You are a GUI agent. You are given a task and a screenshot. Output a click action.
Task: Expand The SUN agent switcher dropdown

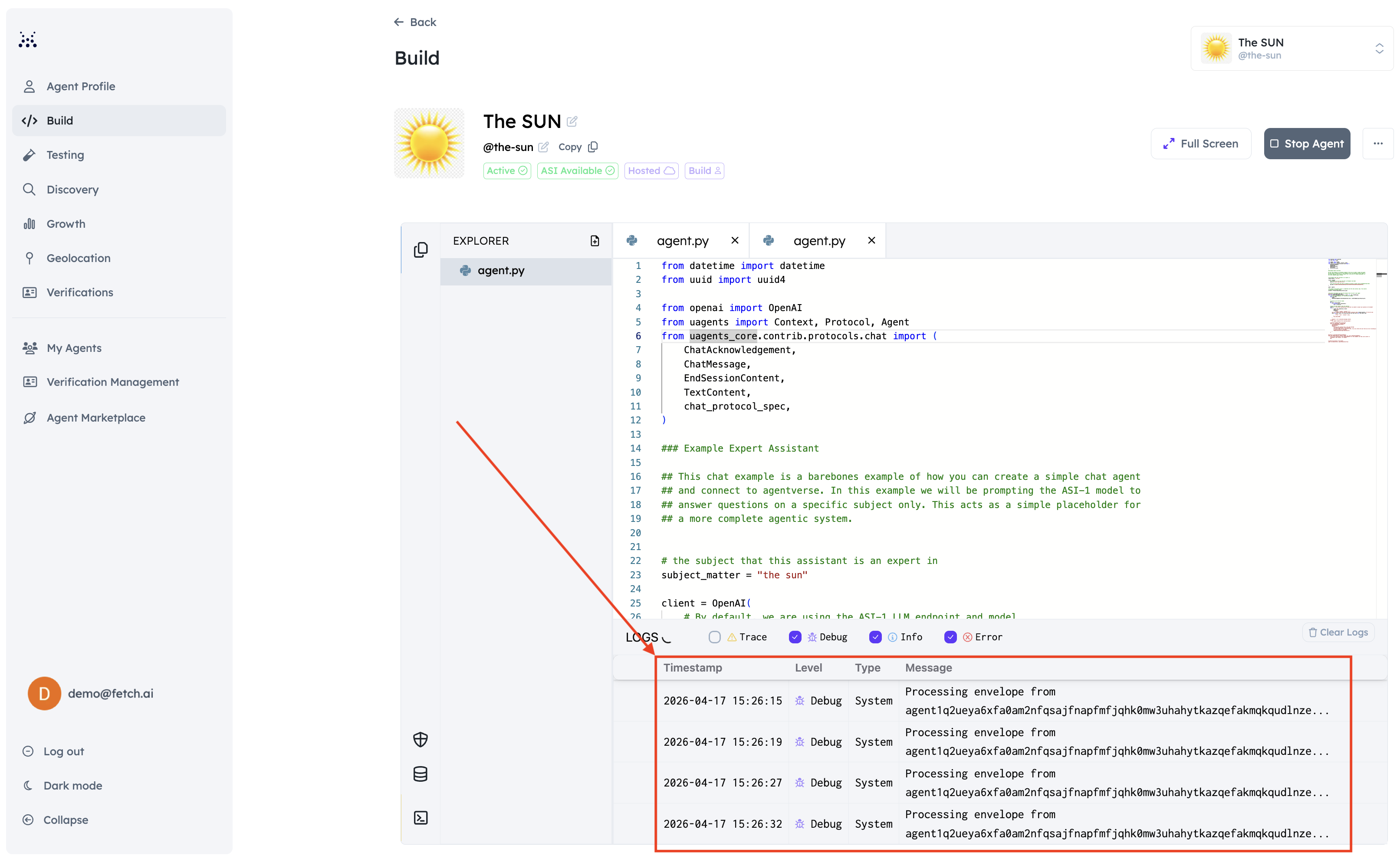point(1379,49)
